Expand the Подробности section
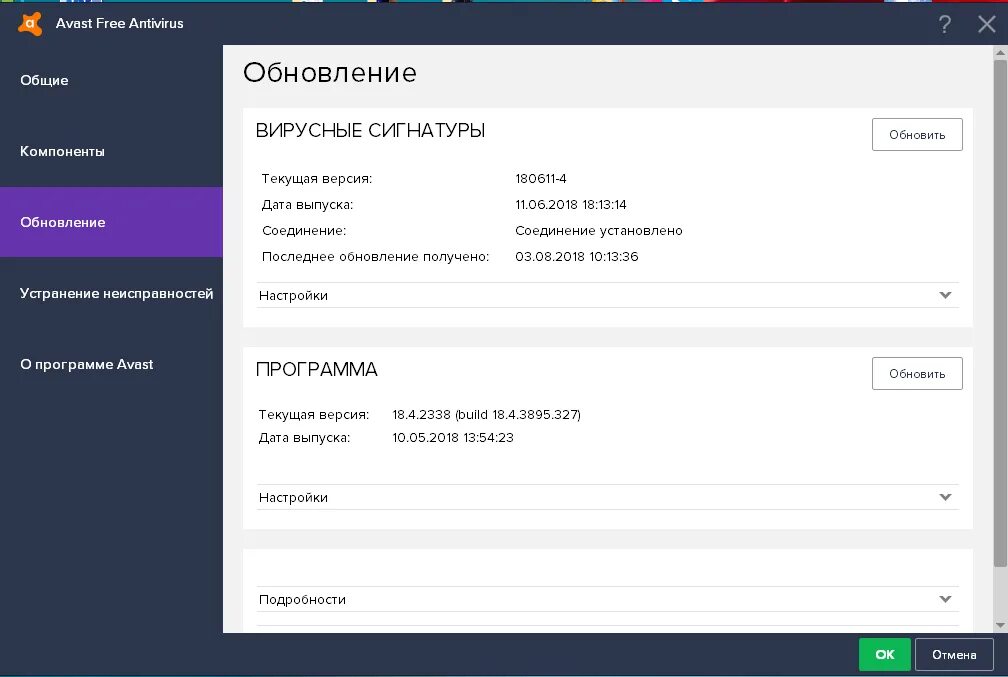Screen dimensions: 1008x677 608,599
